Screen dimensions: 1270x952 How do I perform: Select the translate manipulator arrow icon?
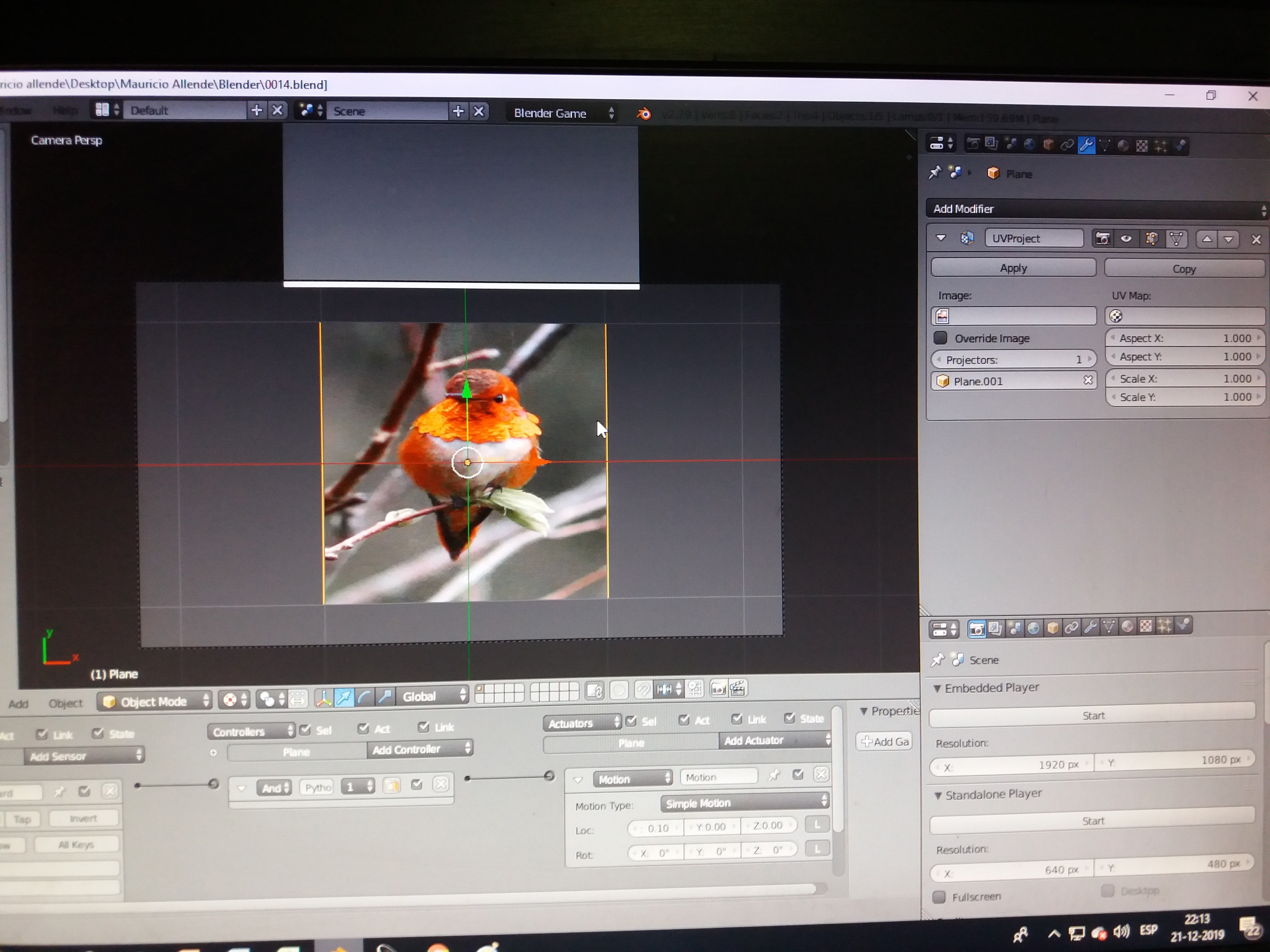click(343, 697)
